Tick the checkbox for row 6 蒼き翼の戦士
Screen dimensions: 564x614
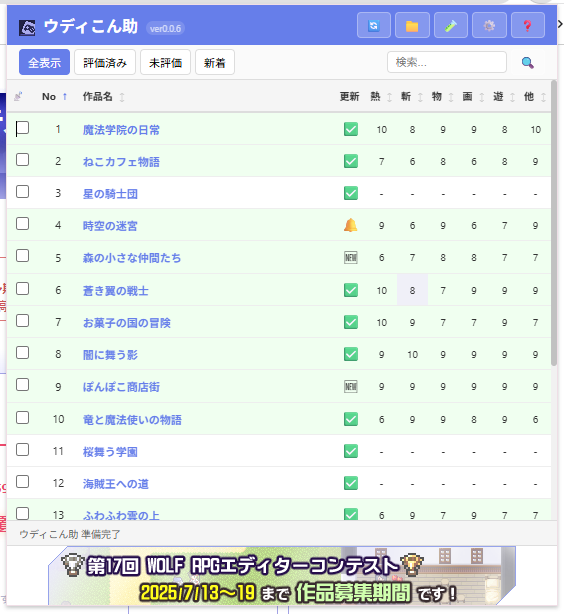tap(22, 288)
